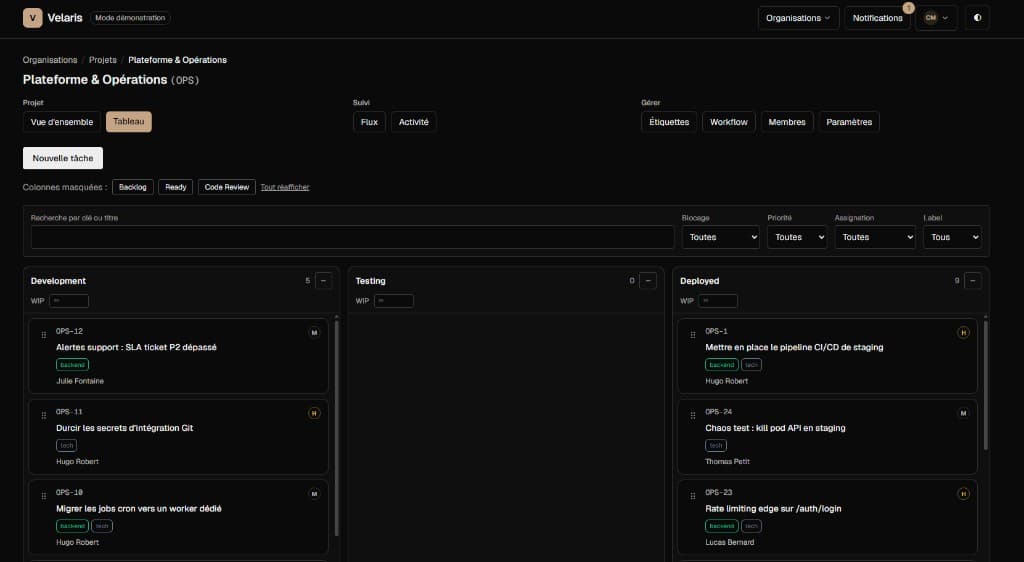
Task: Click tech label on OPS-10 card
Action: point(102,526)
